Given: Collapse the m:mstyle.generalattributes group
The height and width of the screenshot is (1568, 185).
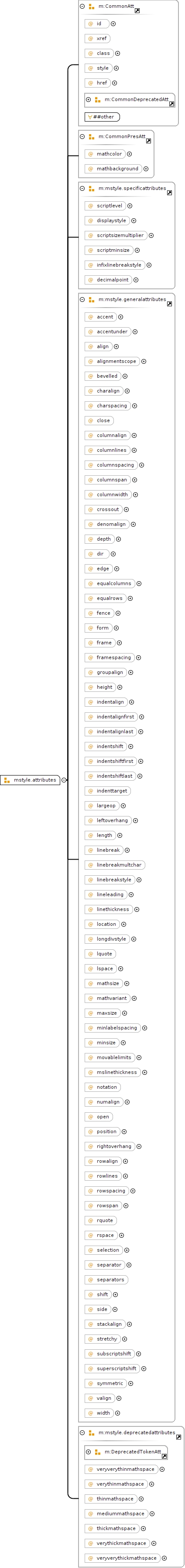Looking at the screenshot, I should click(82, 299).
